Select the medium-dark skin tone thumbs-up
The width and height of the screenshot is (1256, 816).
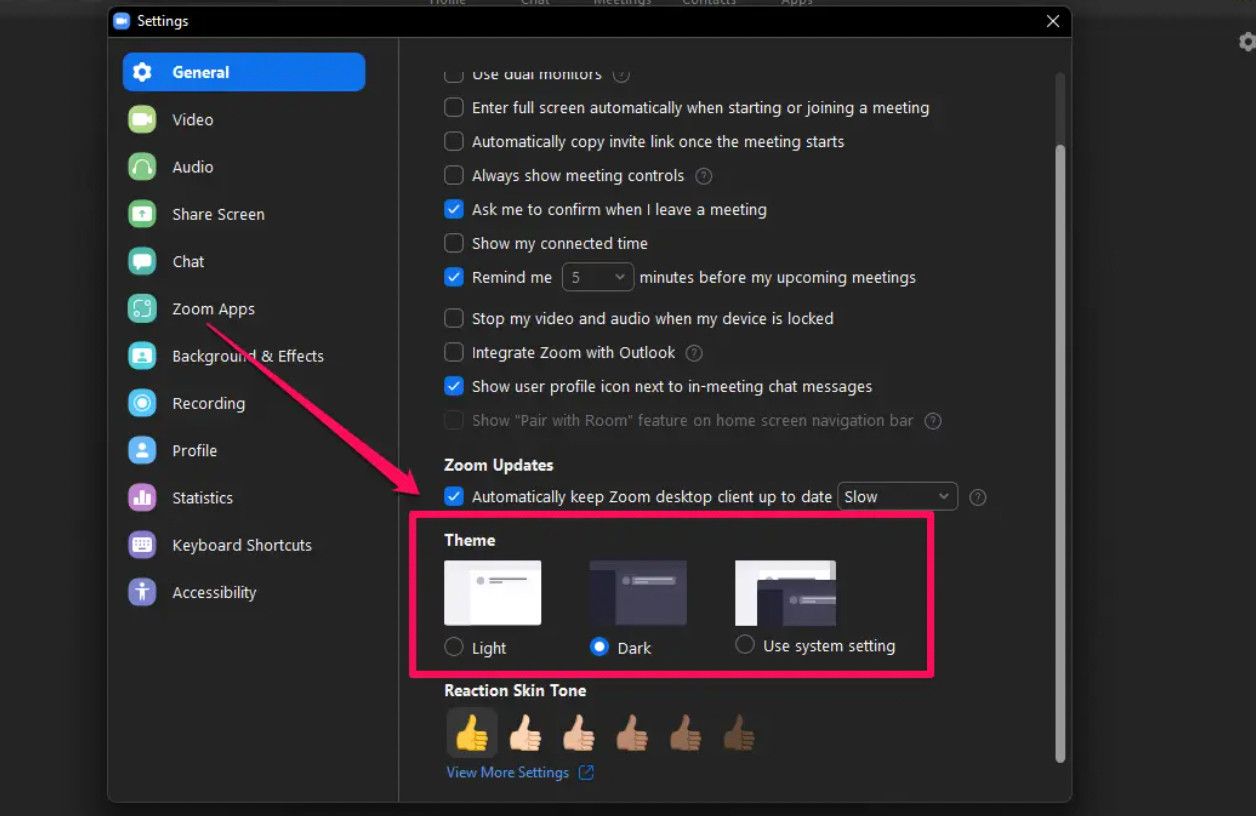685,733
